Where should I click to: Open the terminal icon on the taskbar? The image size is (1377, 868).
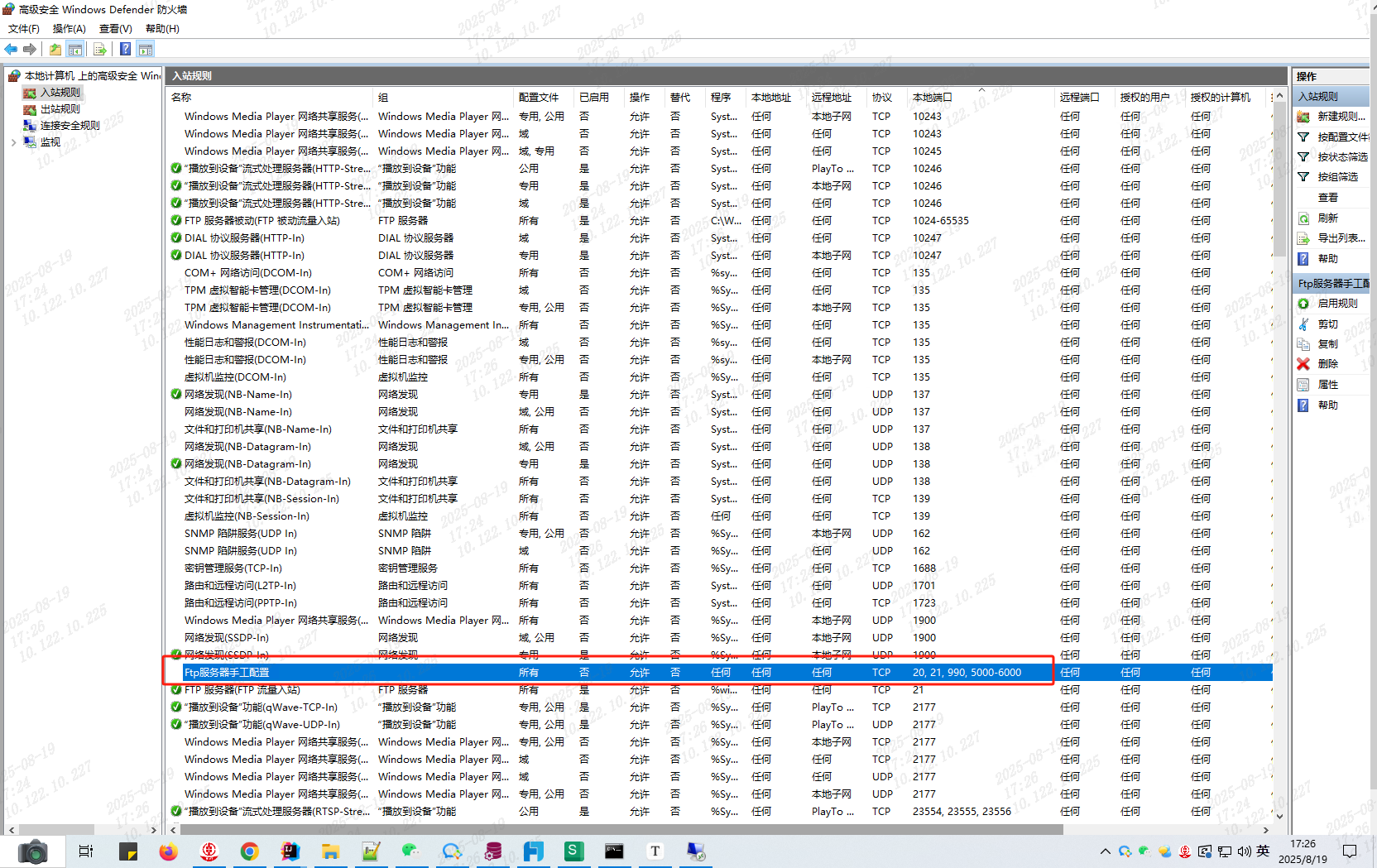[x=614, y=851]
